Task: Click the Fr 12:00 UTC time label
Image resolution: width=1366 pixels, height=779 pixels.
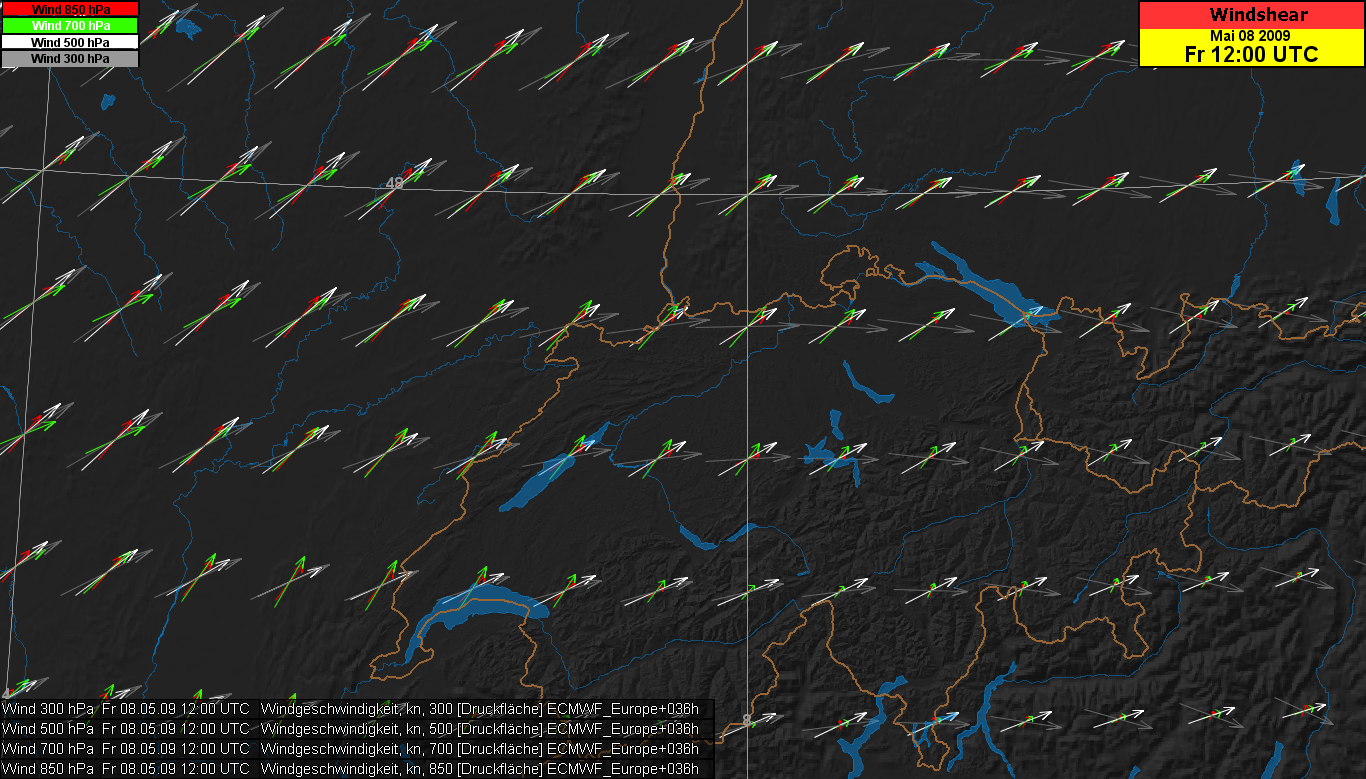Action: [x=1251, y=54]
